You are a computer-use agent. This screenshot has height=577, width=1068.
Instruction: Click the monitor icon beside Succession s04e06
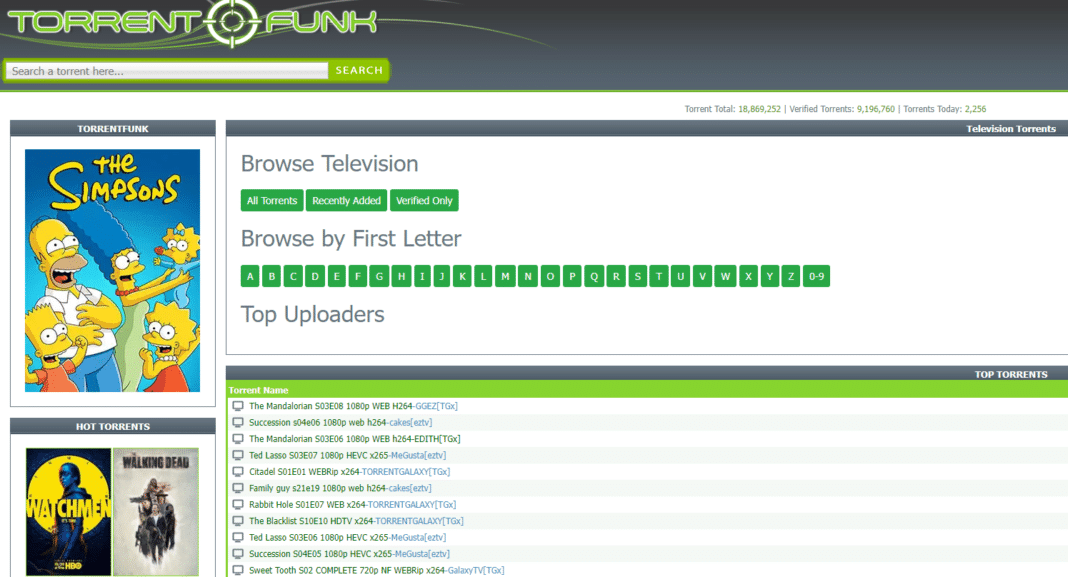tap(237, 422)
